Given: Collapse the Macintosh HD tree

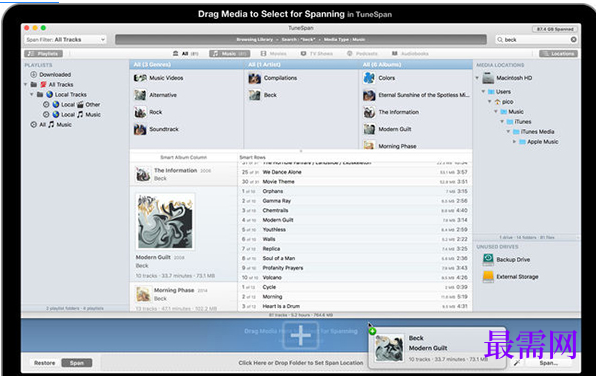Looking at the screenshot, I should (x=477, y=78).
